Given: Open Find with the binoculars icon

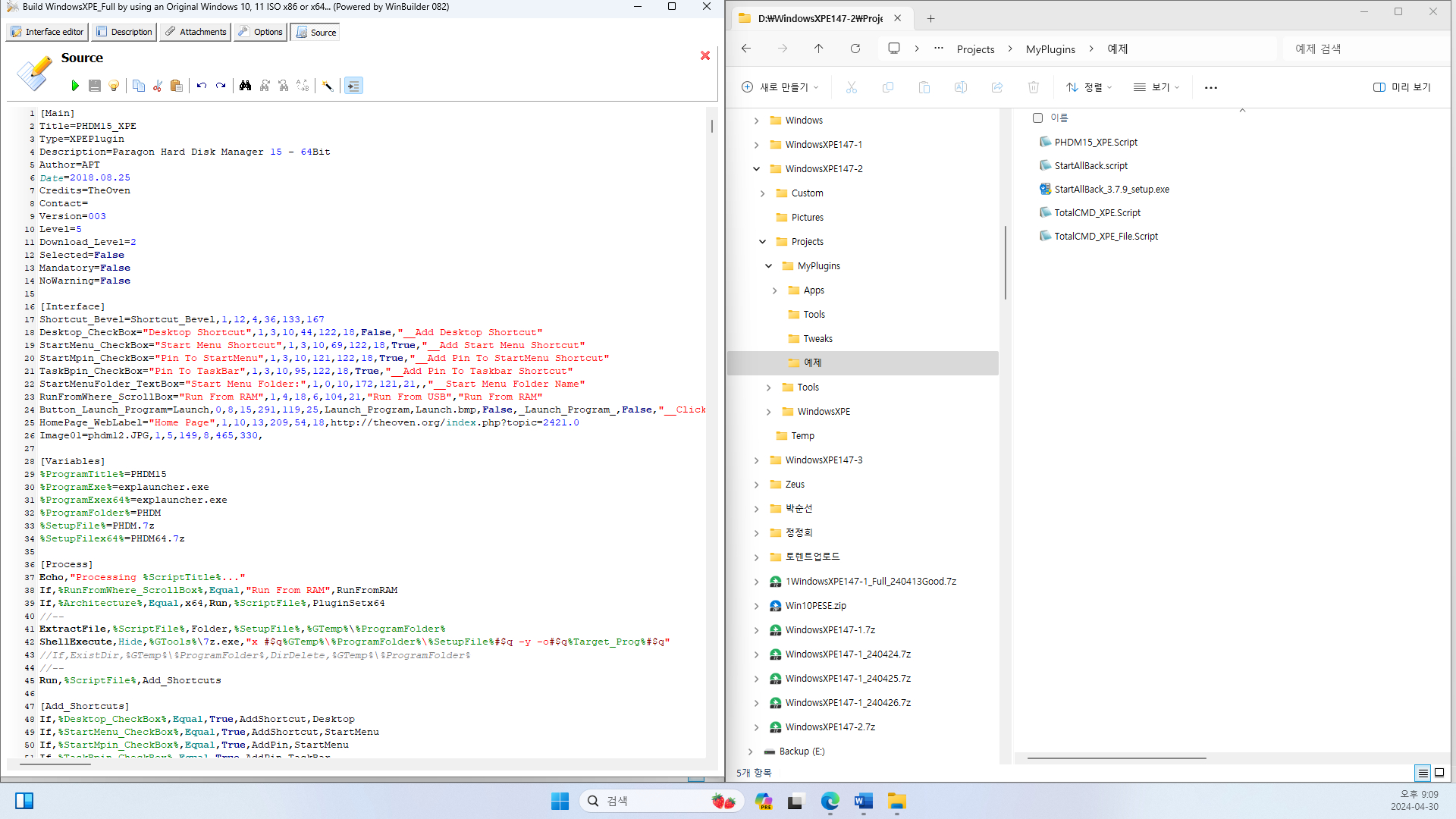Looking at the screenshot, I should click(245, 86).
